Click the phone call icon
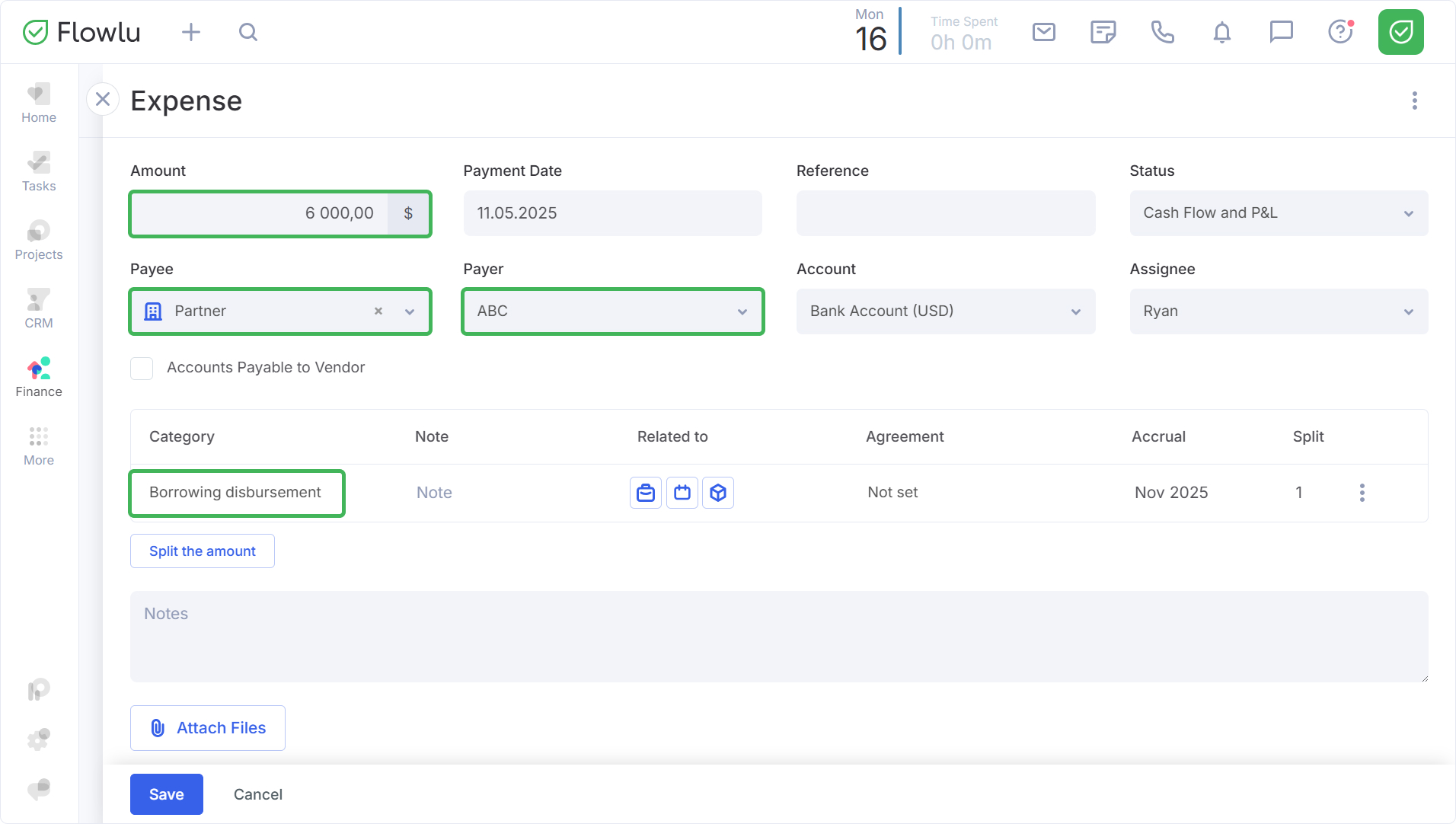The image size is (1456, 824). pyautogui.click(x=1162, y=32)
